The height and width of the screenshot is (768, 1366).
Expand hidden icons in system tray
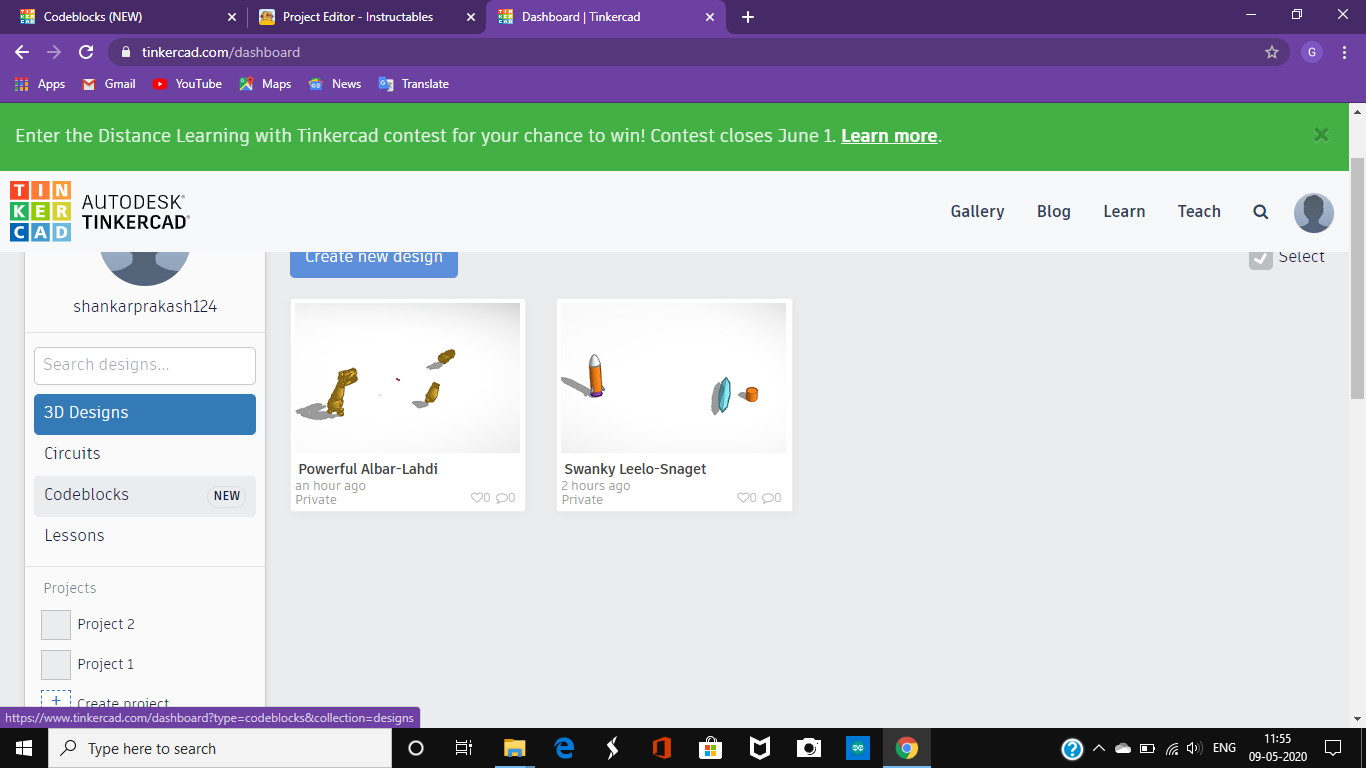click(x=1098, y=748)
